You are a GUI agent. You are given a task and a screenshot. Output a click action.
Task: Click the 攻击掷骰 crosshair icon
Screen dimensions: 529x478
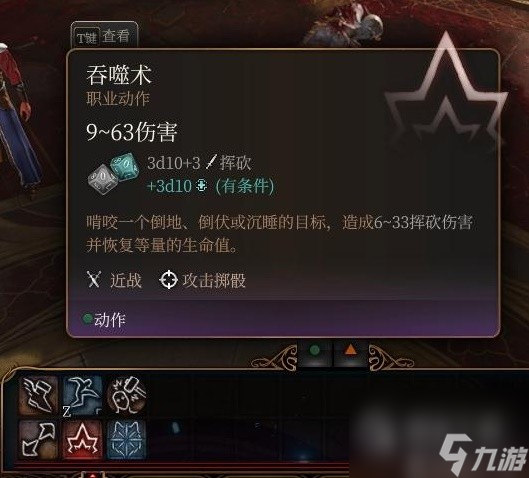click(x=168, y=280)
